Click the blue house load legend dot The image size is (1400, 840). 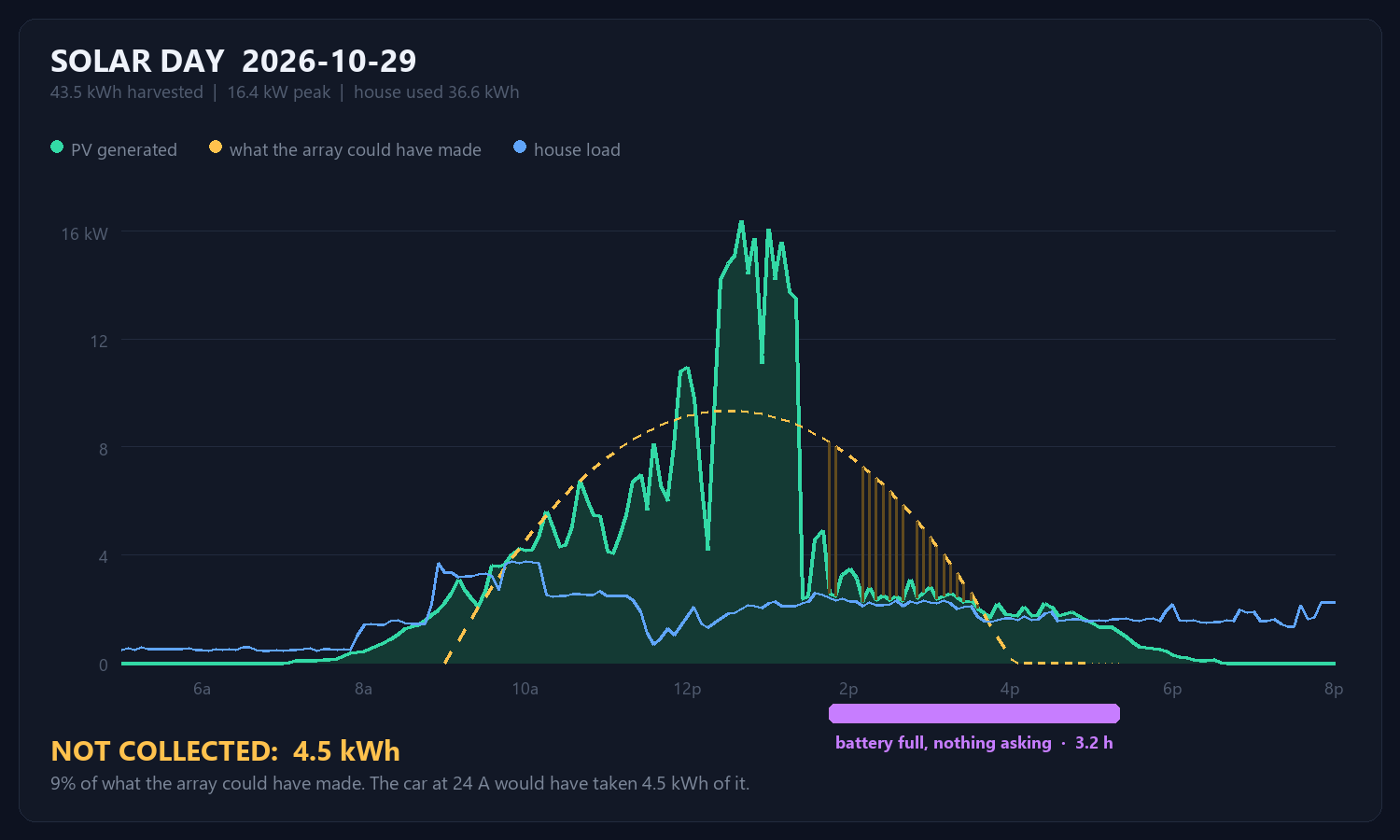(520, 147)
